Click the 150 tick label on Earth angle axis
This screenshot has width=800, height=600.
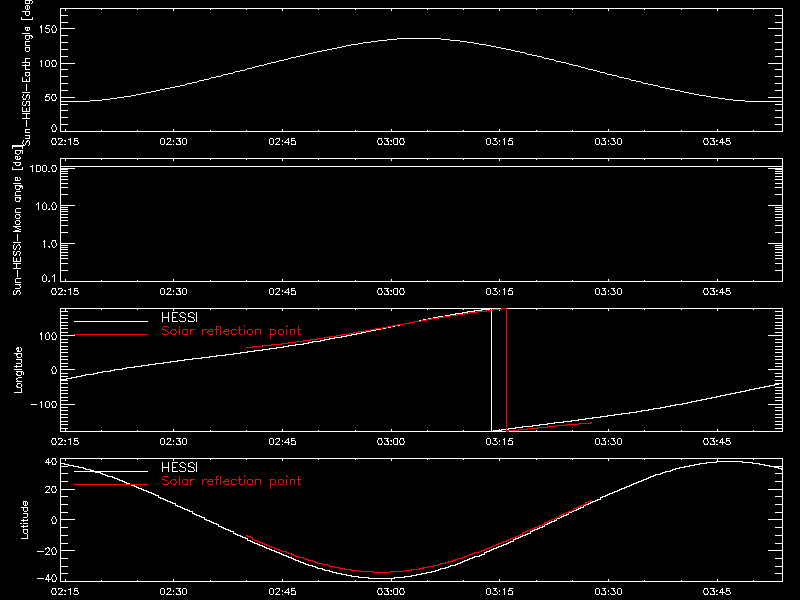pos(48,29)
